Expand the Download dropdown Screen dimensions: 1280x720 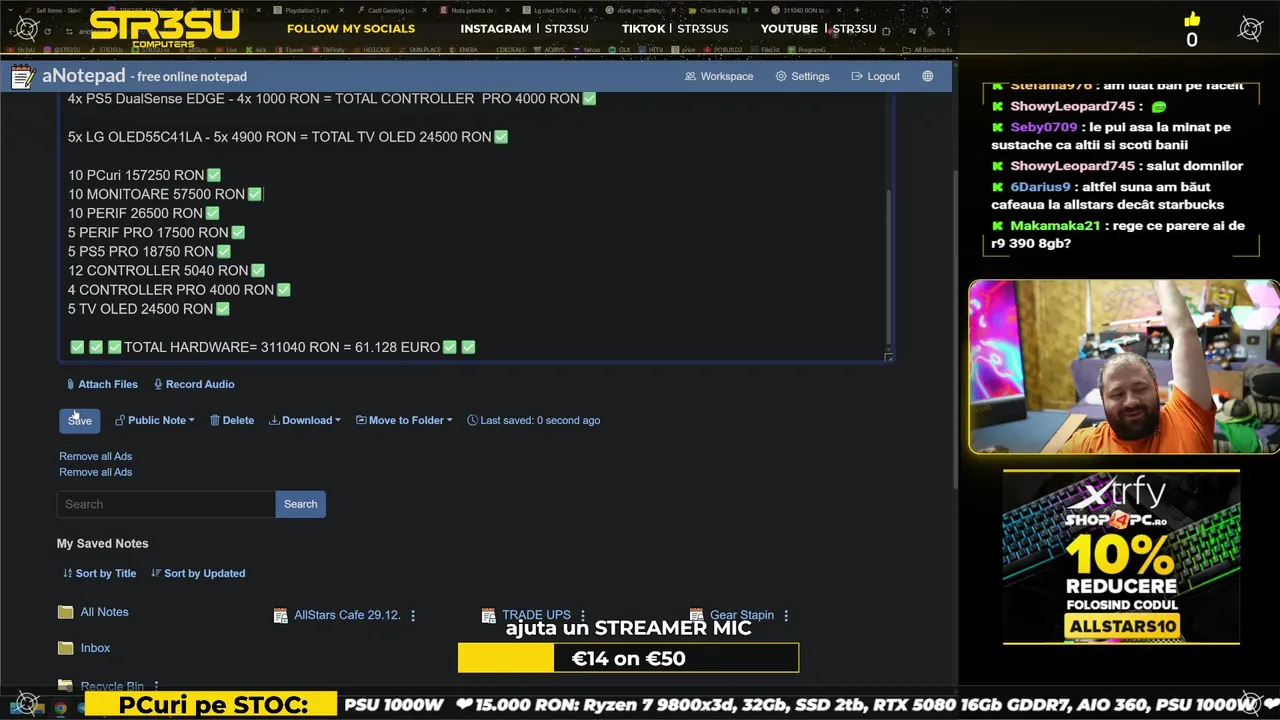305,420
